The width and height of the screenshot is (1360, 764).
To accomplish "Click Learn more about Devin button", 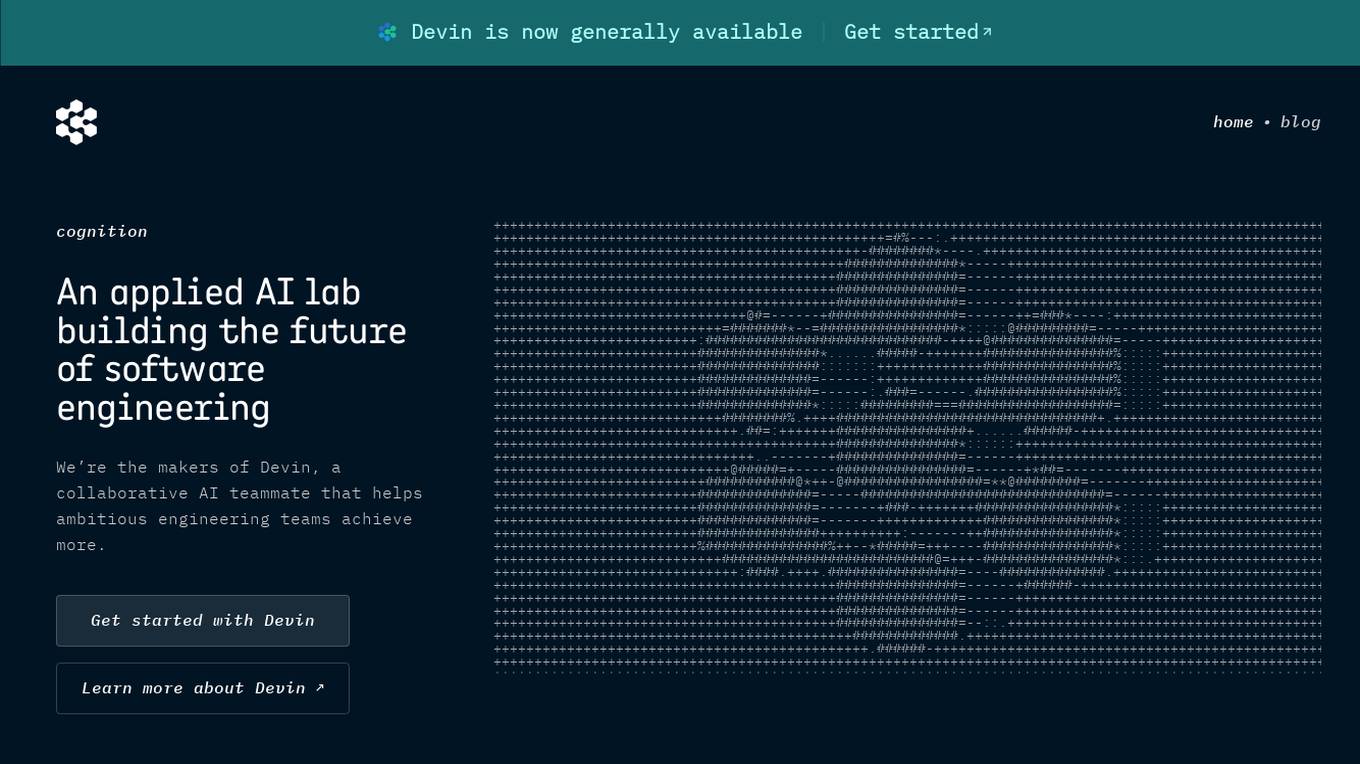I will coord(203,688).
